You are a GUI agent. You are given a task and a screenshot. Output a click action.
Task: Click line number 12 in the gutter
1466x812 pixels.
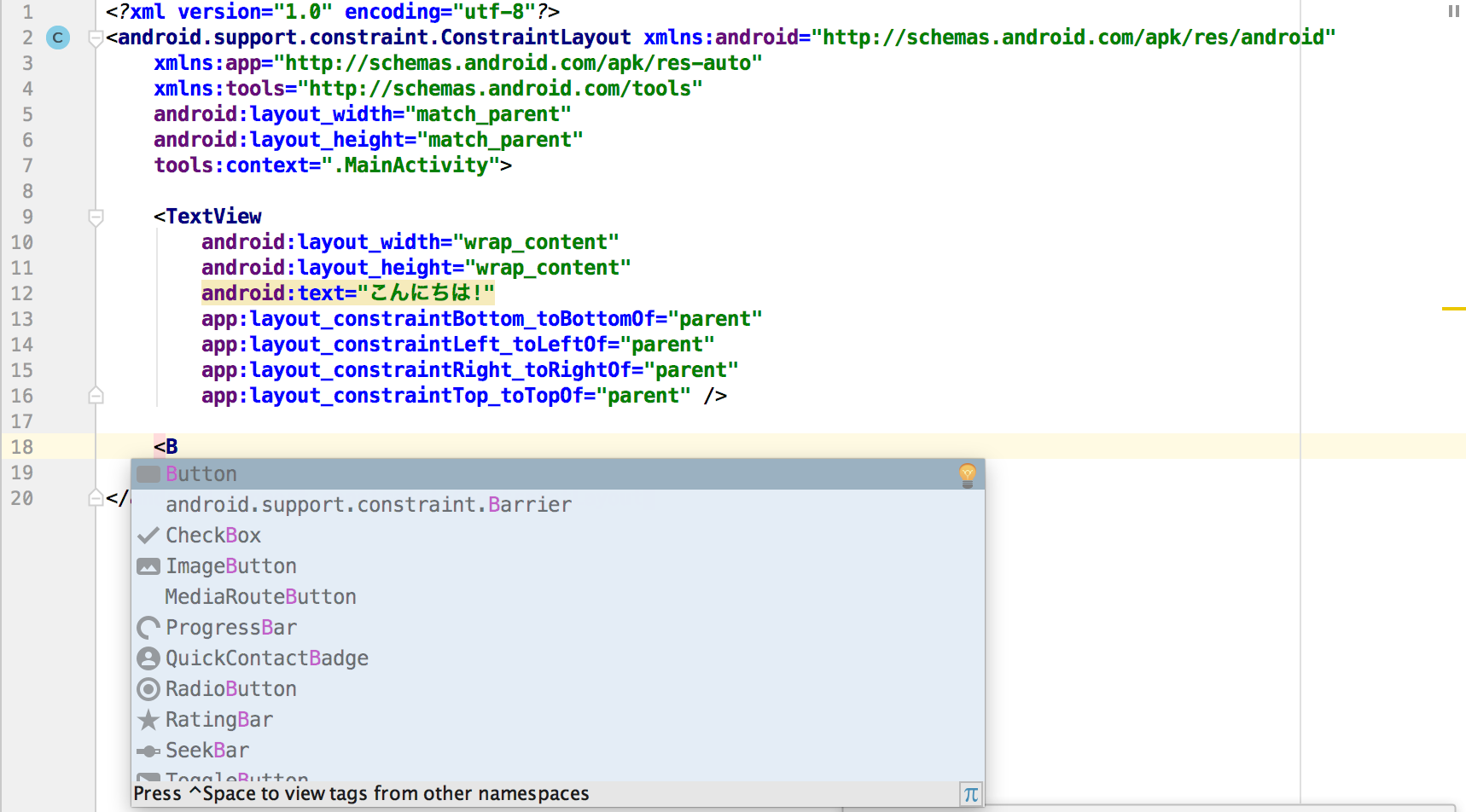(x=23, y=293)
